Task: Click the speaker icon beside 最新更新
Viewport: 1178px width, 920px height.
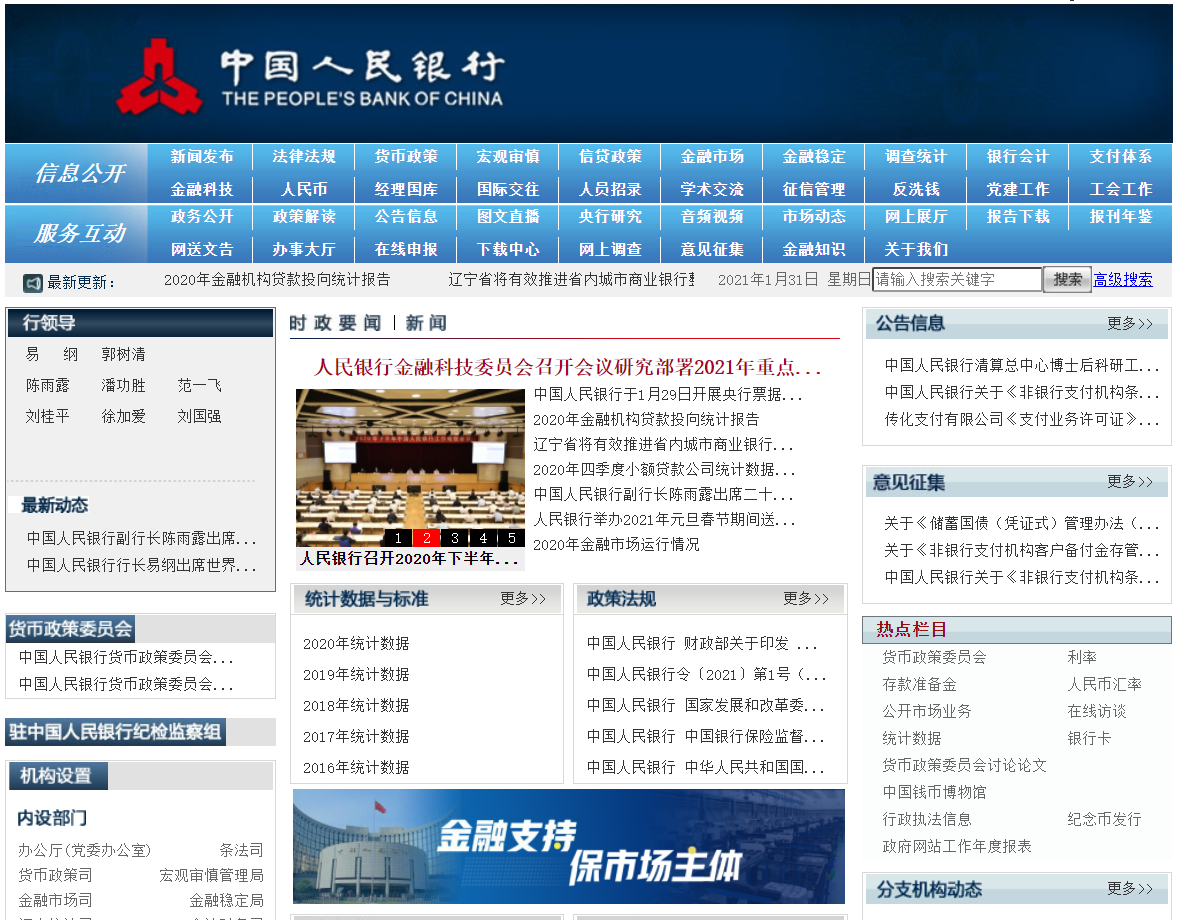Action: pyautogui.click(x=30, y=282)
